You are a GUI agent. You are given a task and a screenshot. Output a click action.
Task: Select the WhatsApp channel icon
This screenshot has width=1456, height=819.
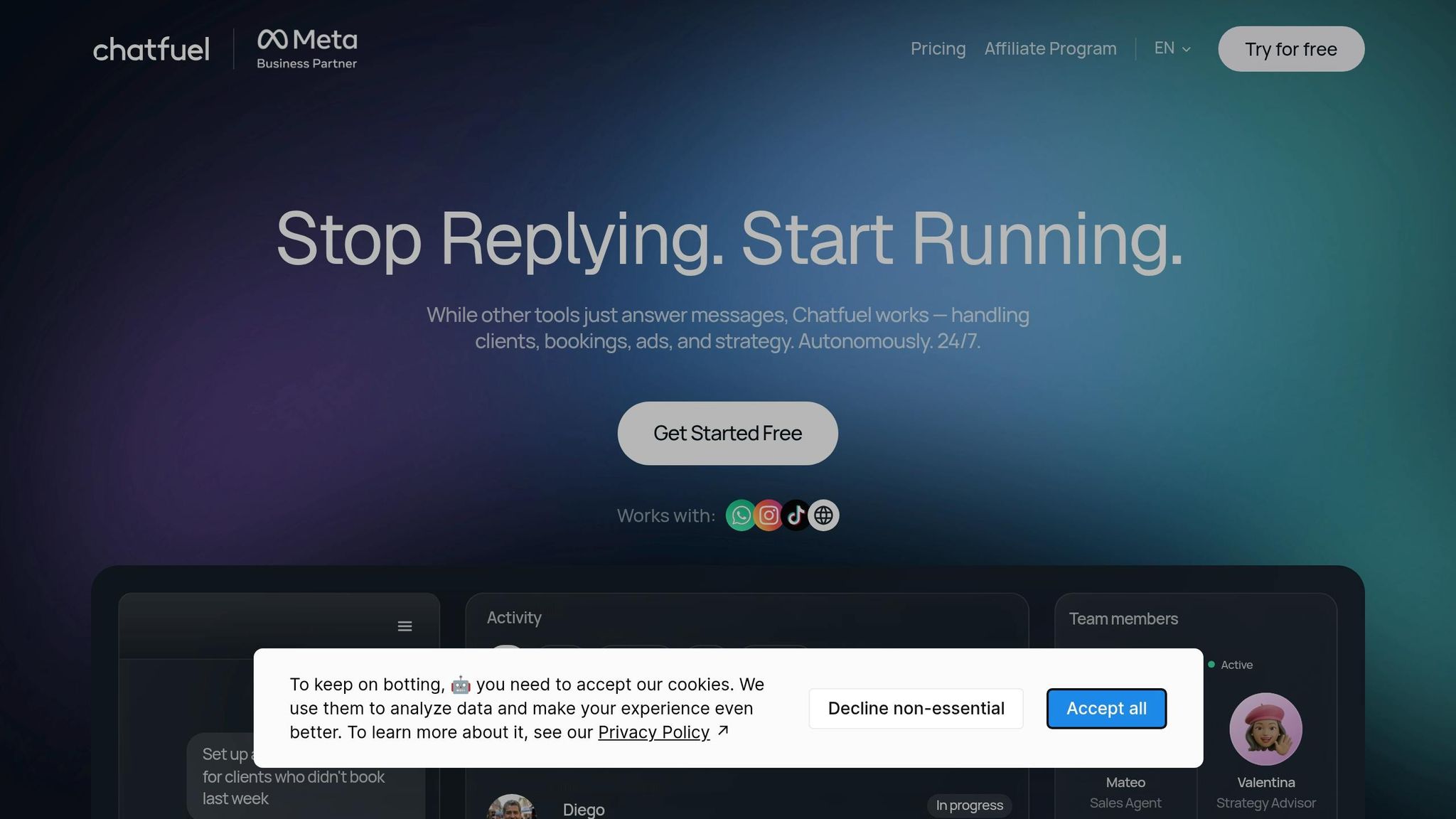(x=741, y=515)
